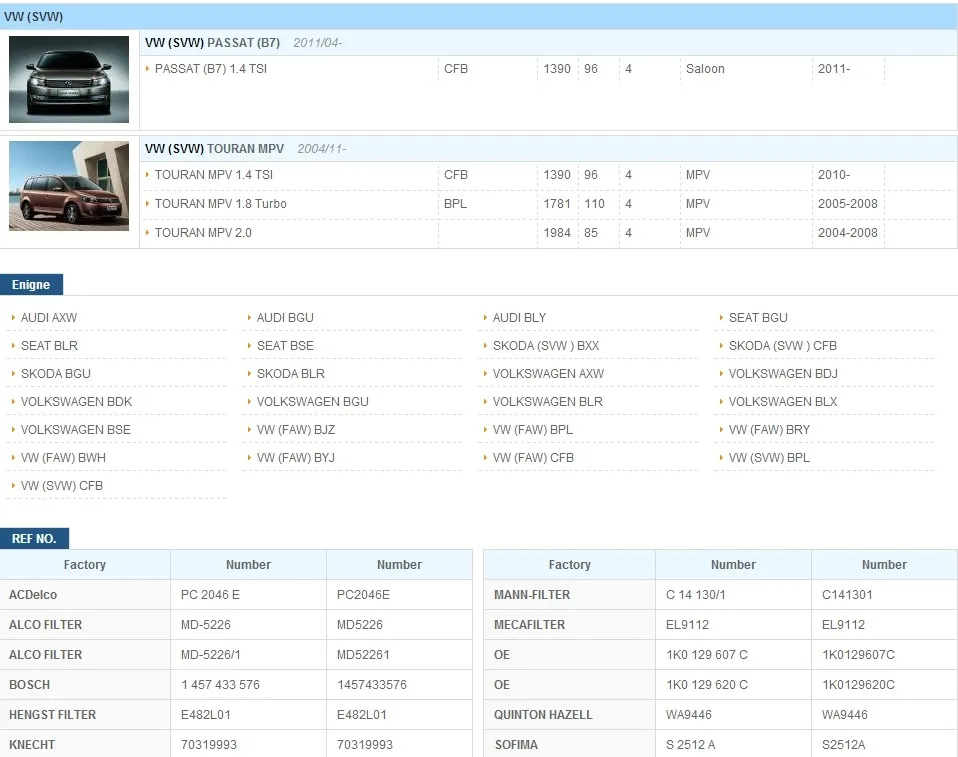Open TOURAN MPV 1.4 TSI model link
The height and width of the screenshot is (757, 958).
tap(214, 175)
